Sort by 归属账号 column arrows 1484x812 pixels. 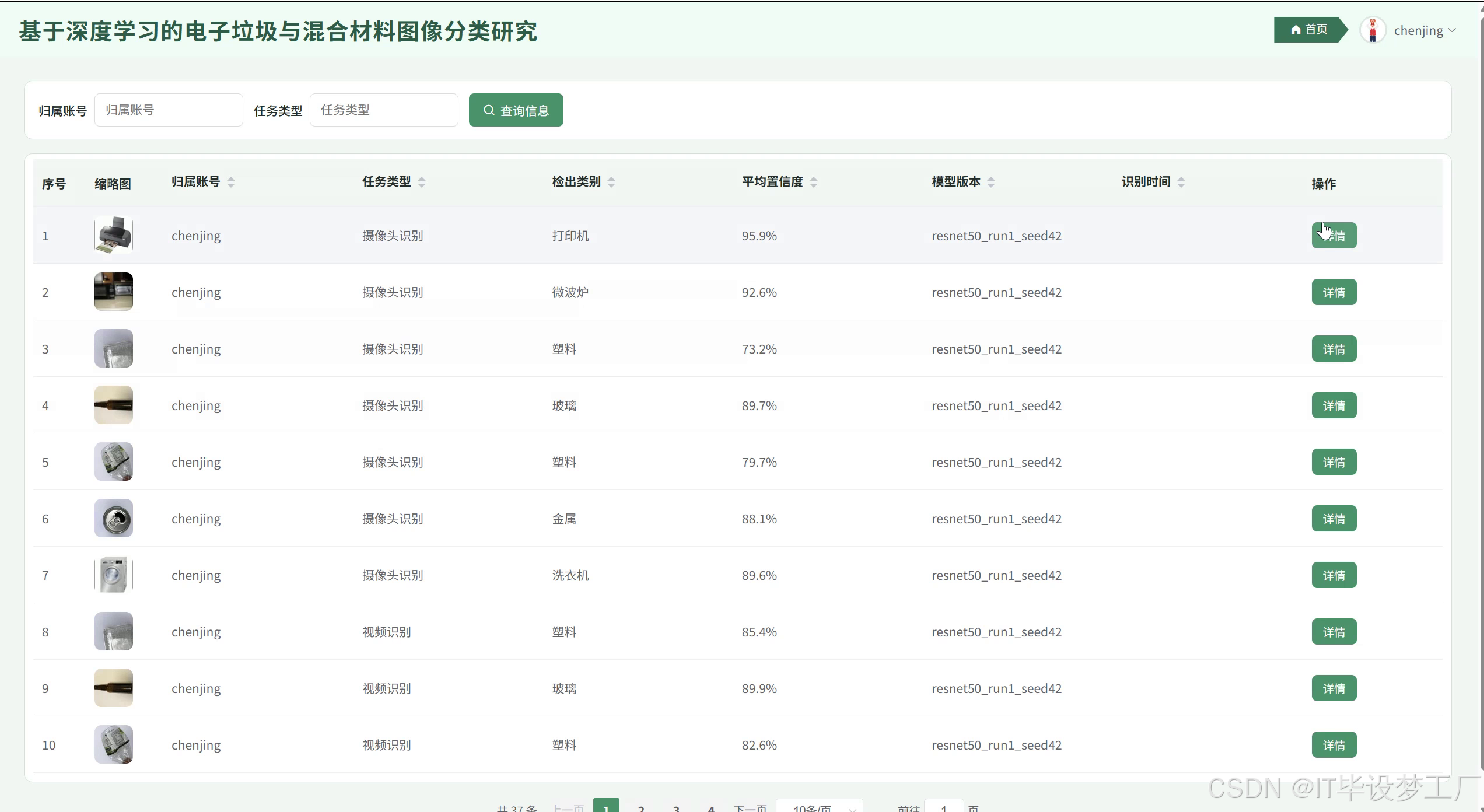point(231,182)
